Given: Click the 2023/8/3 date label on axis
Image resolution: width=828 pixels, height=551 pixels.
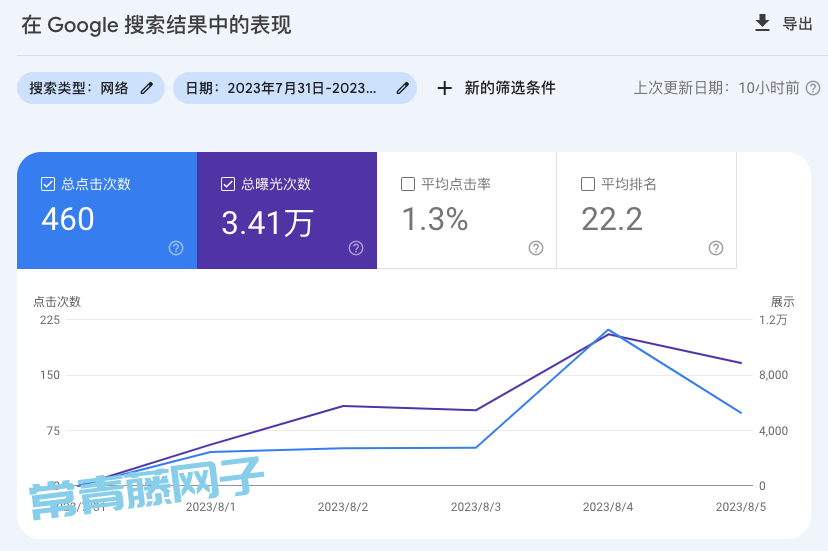Looking at the screenshot, I should coord(475,507).
